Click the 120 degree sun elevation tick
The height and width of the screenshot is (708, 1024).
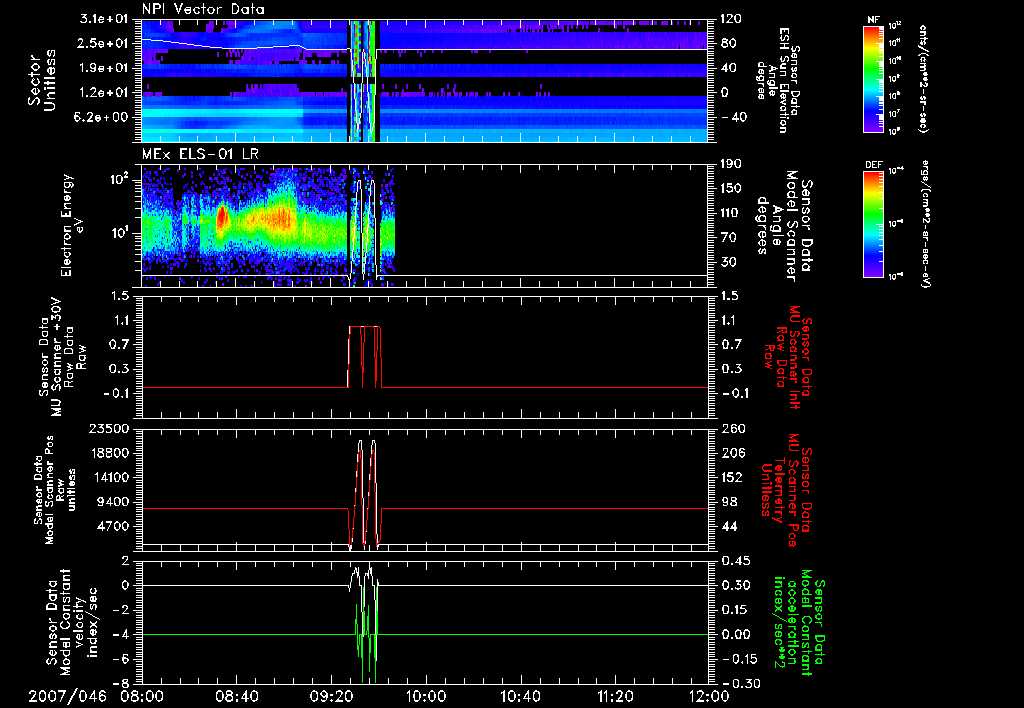[x=731, y=19]
